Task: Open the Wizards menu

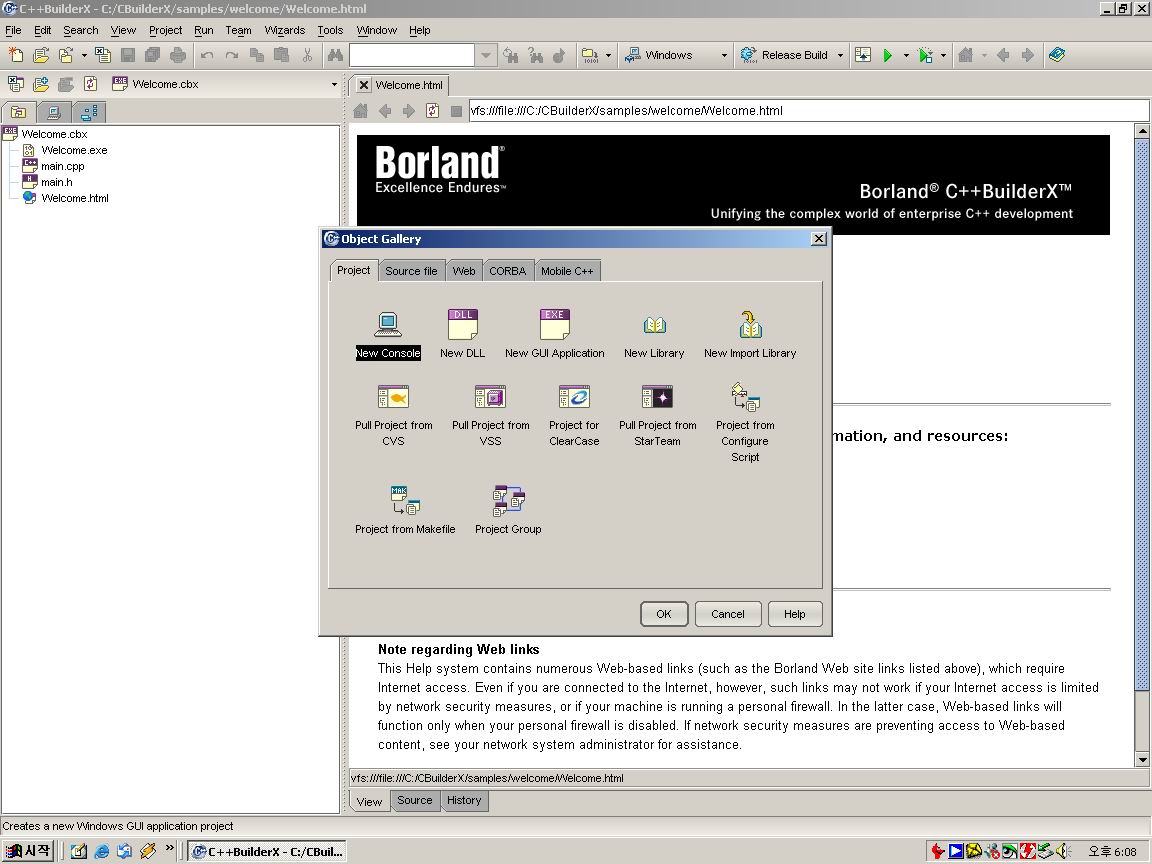Action: tap(284, 30)
